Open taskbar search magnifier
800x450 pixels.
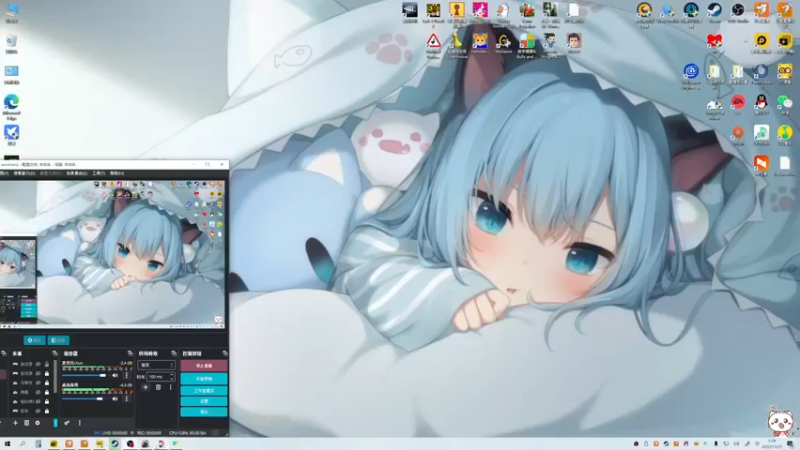[22, 444]
